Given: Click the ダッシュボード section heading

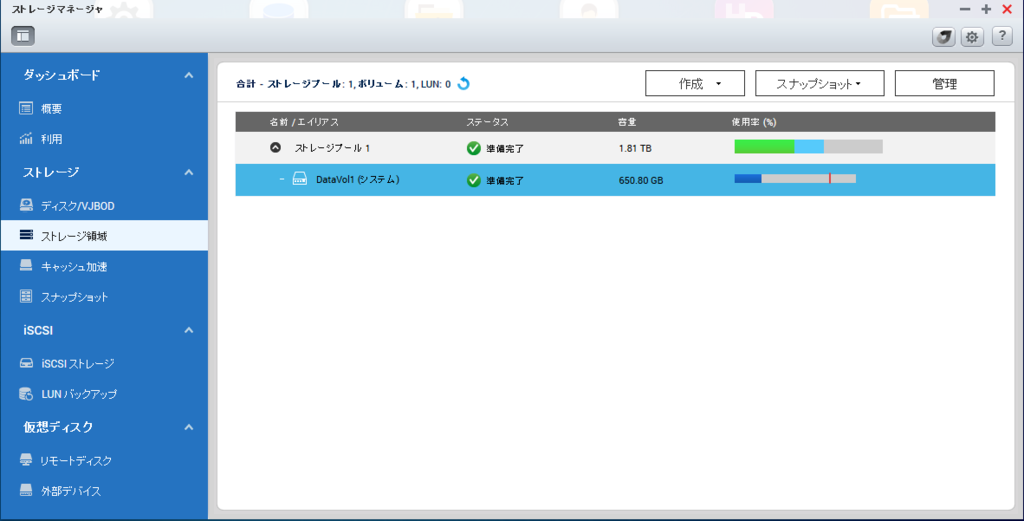Looking at the screenshot, I should tap(62, 75).
